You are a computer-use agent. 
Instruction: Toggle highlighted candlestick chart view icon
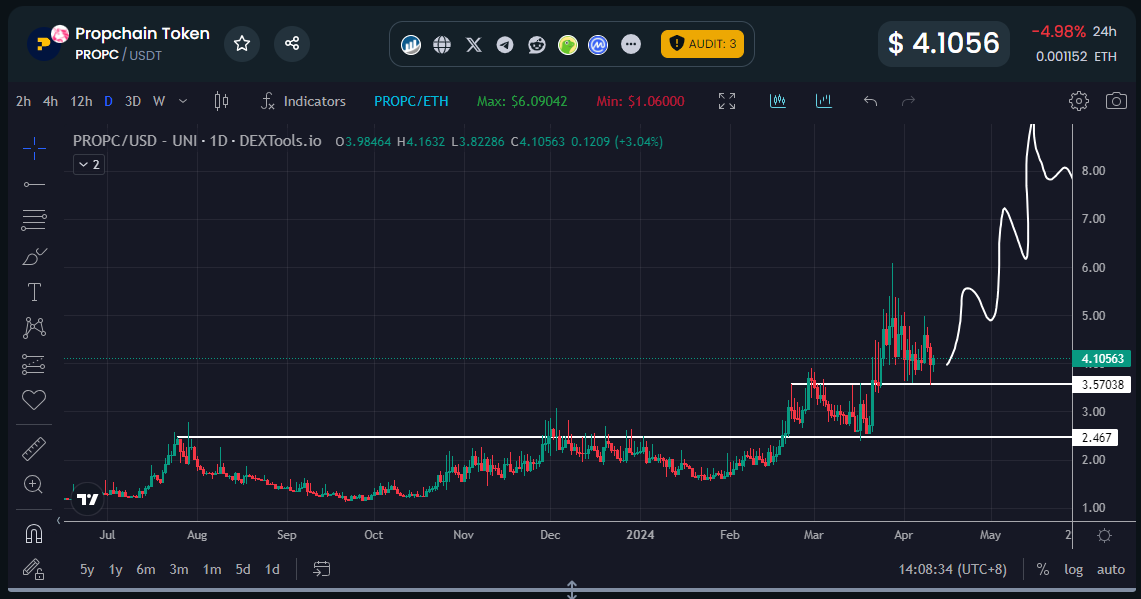coord(778,101)
